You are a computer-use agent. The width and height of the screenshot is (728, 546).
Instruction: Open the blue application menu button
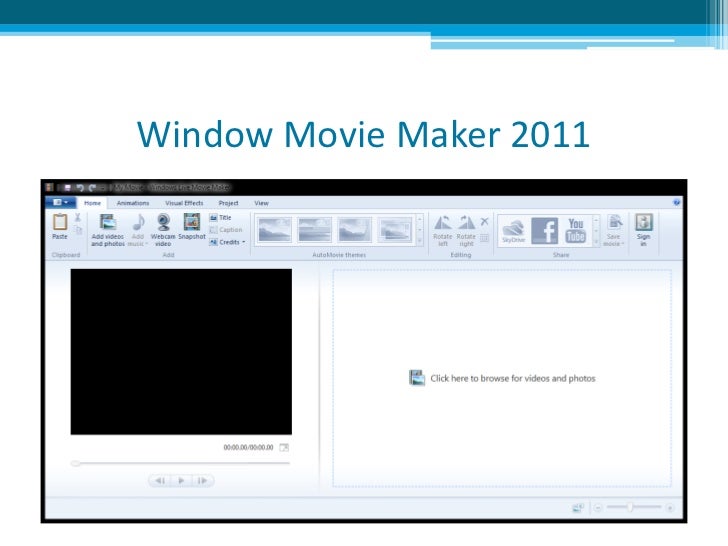(x=61, y=202)
